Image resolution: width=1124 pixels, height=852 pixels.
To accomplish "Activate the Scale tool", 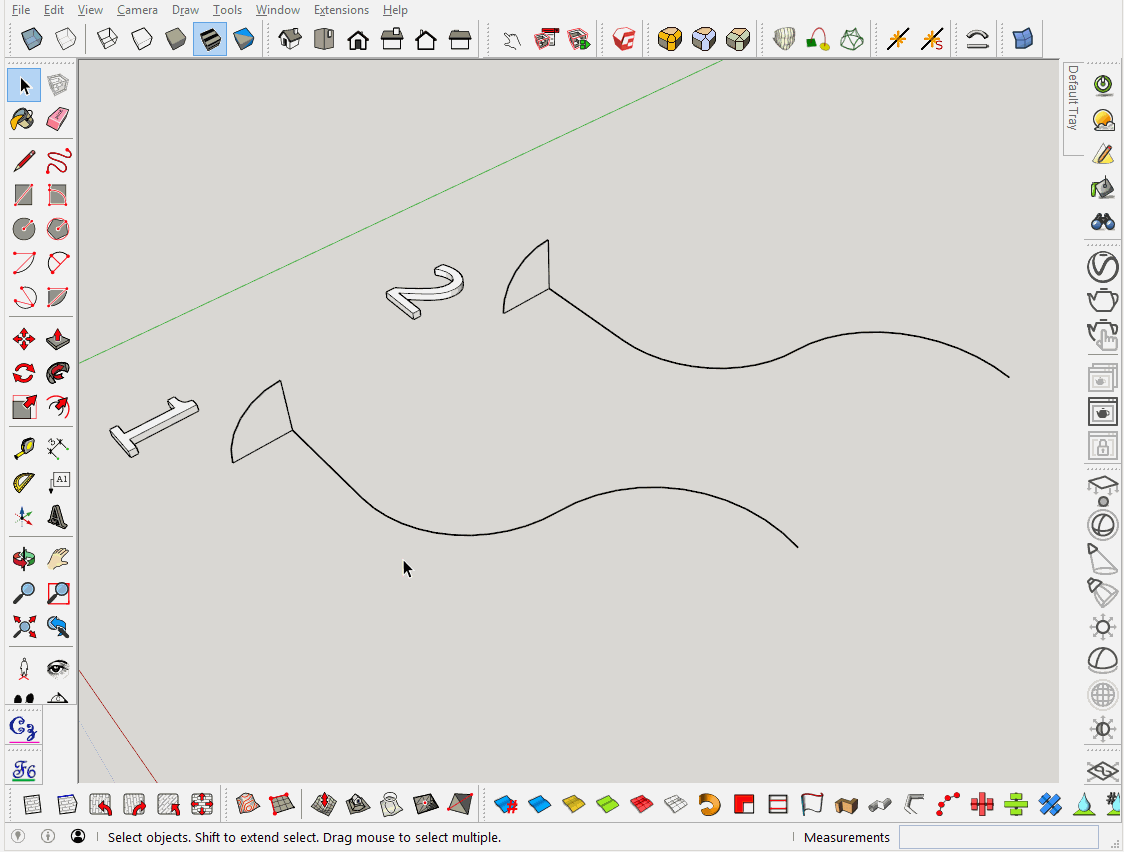I will coord(23,407).
